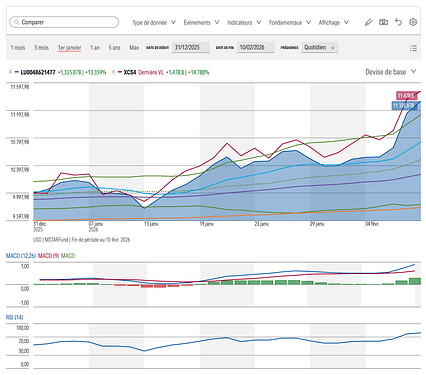Screen dimensions: 426x375
Task: Select the 3 mois period
Action: 41,48
